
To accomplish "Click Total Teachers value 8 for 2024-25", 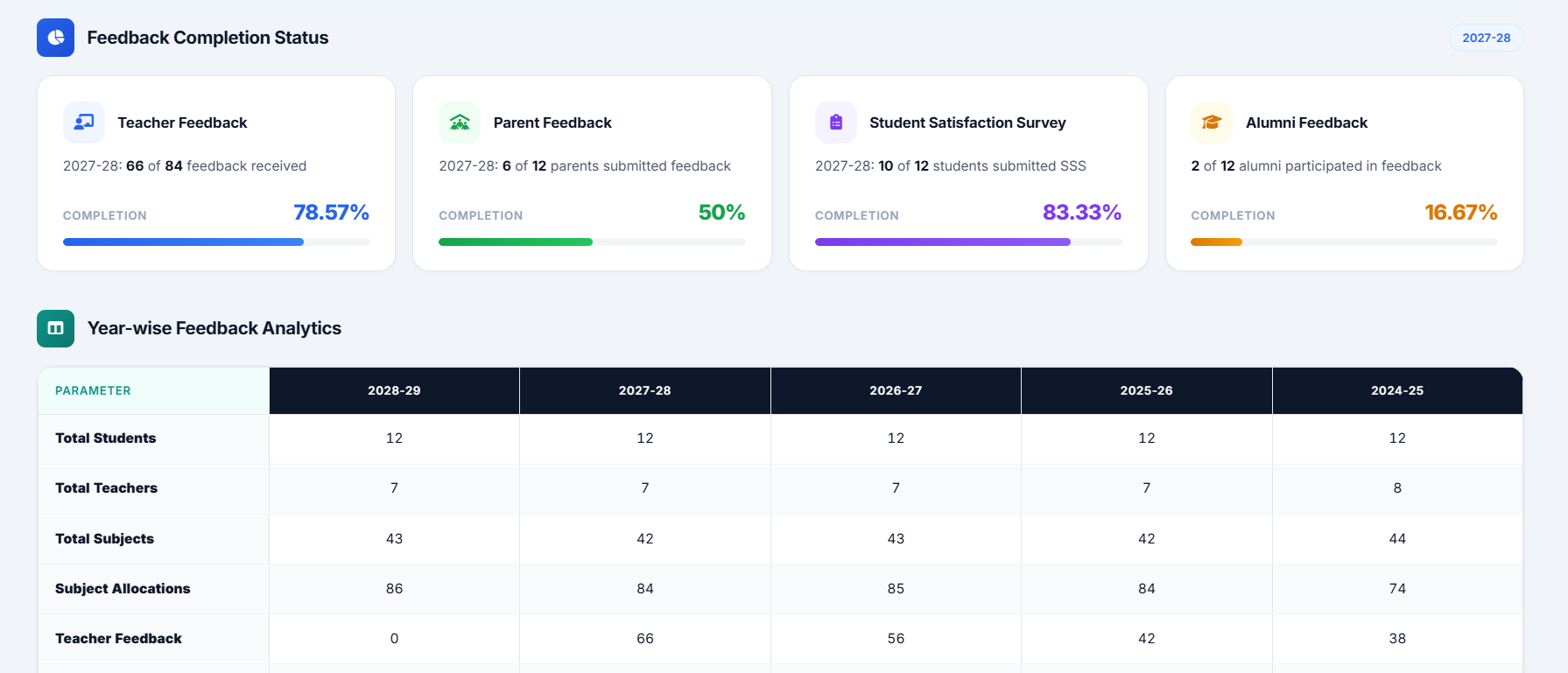I will (x=1397, y=488).
